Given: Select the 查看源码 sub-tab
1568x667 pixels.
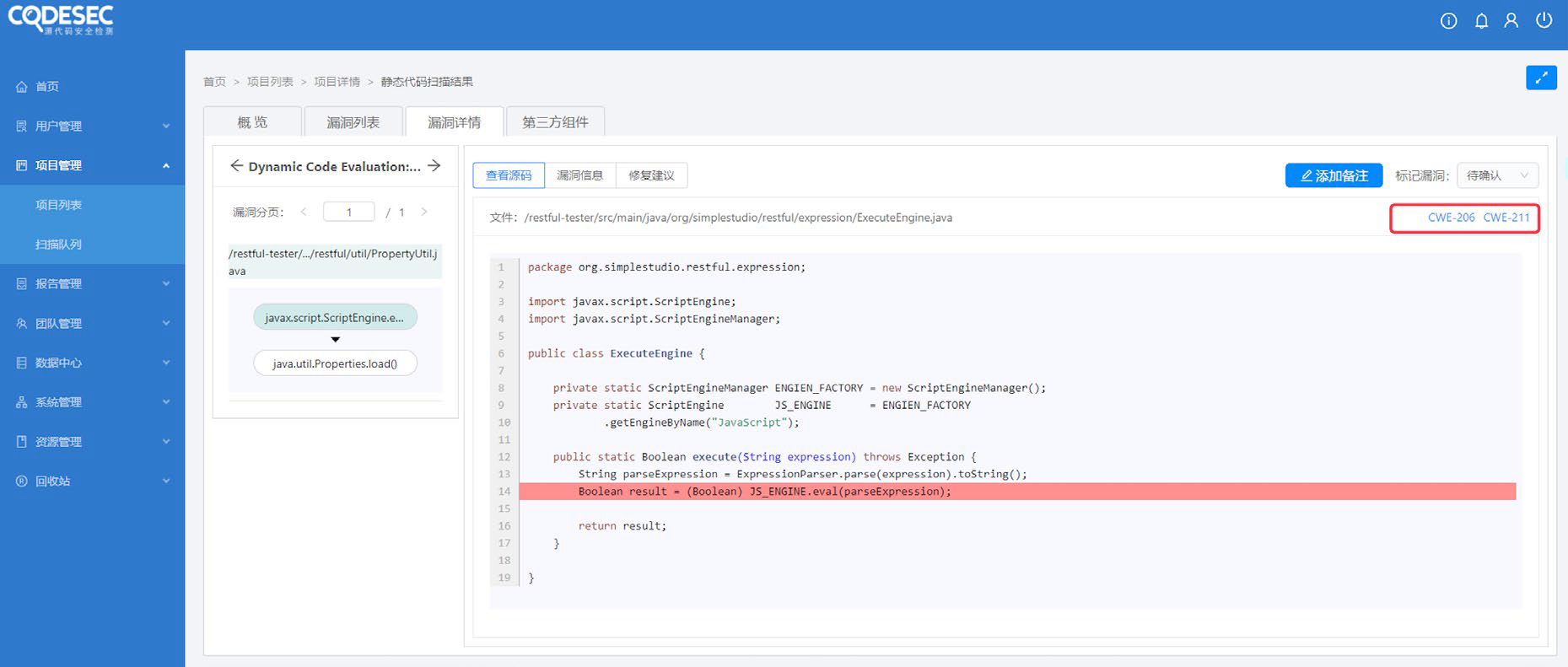Looking at the screenshot, I should coord(509,175).
